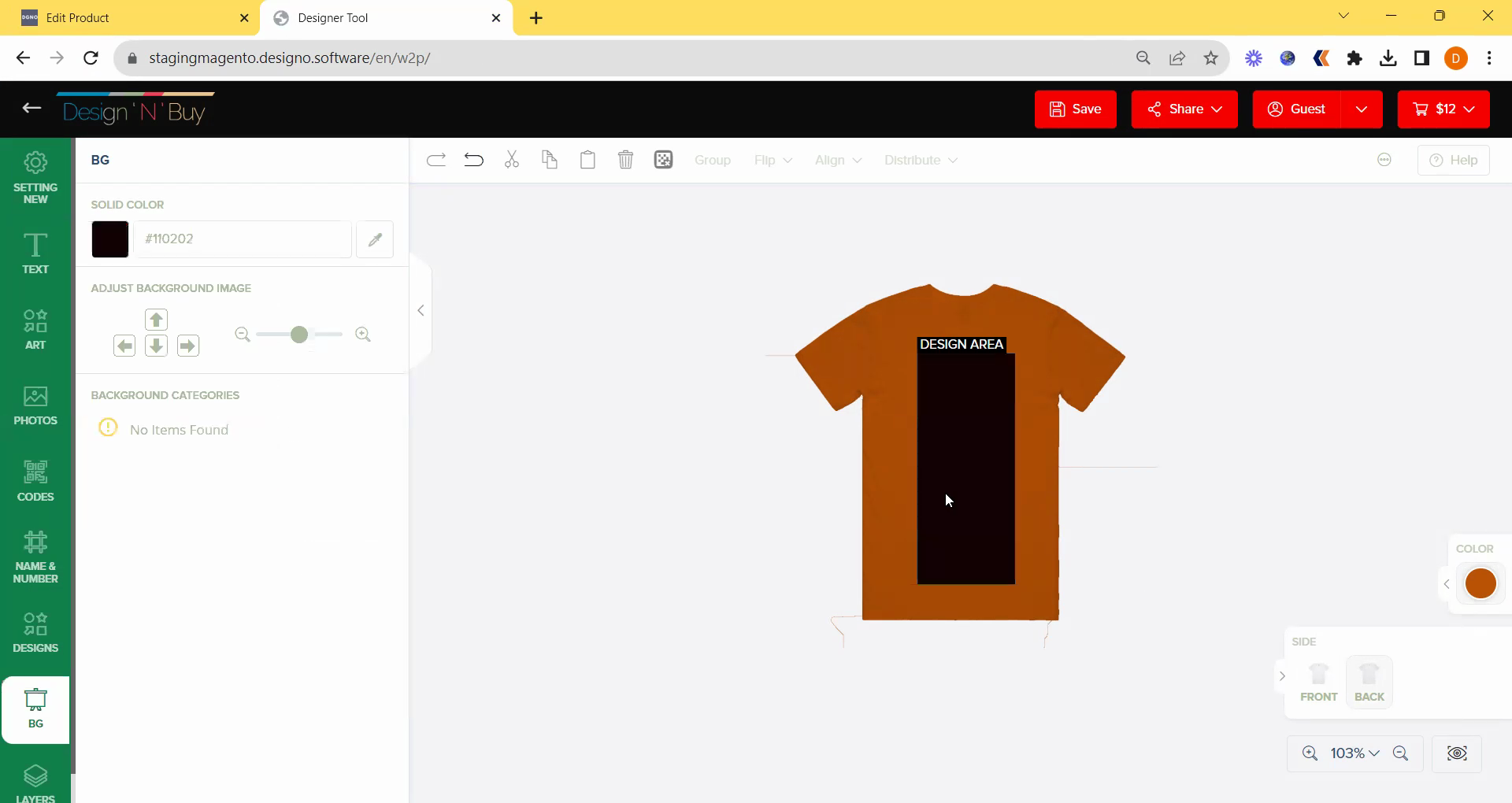The height and width of the screenshot is (803, 1512).
Task: Open the cart $12 dropdown
Action: (x=1443, y=109)
